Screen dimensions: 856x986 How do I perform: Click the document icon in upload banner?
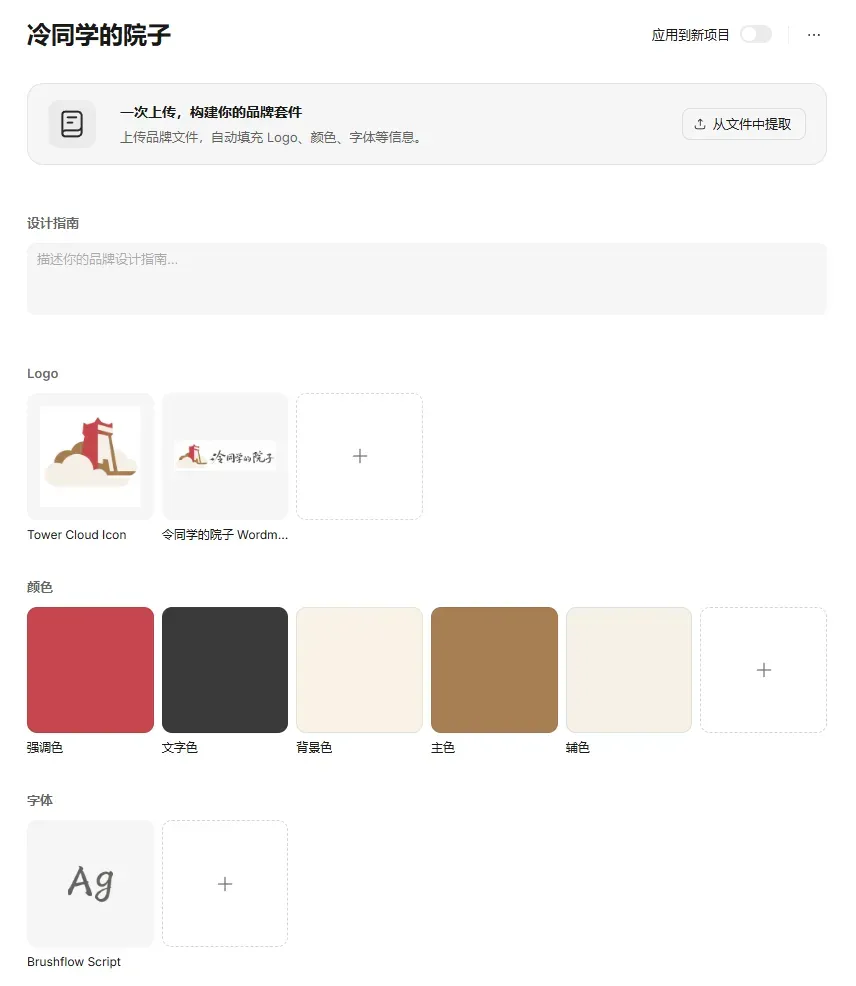(72, 124)
